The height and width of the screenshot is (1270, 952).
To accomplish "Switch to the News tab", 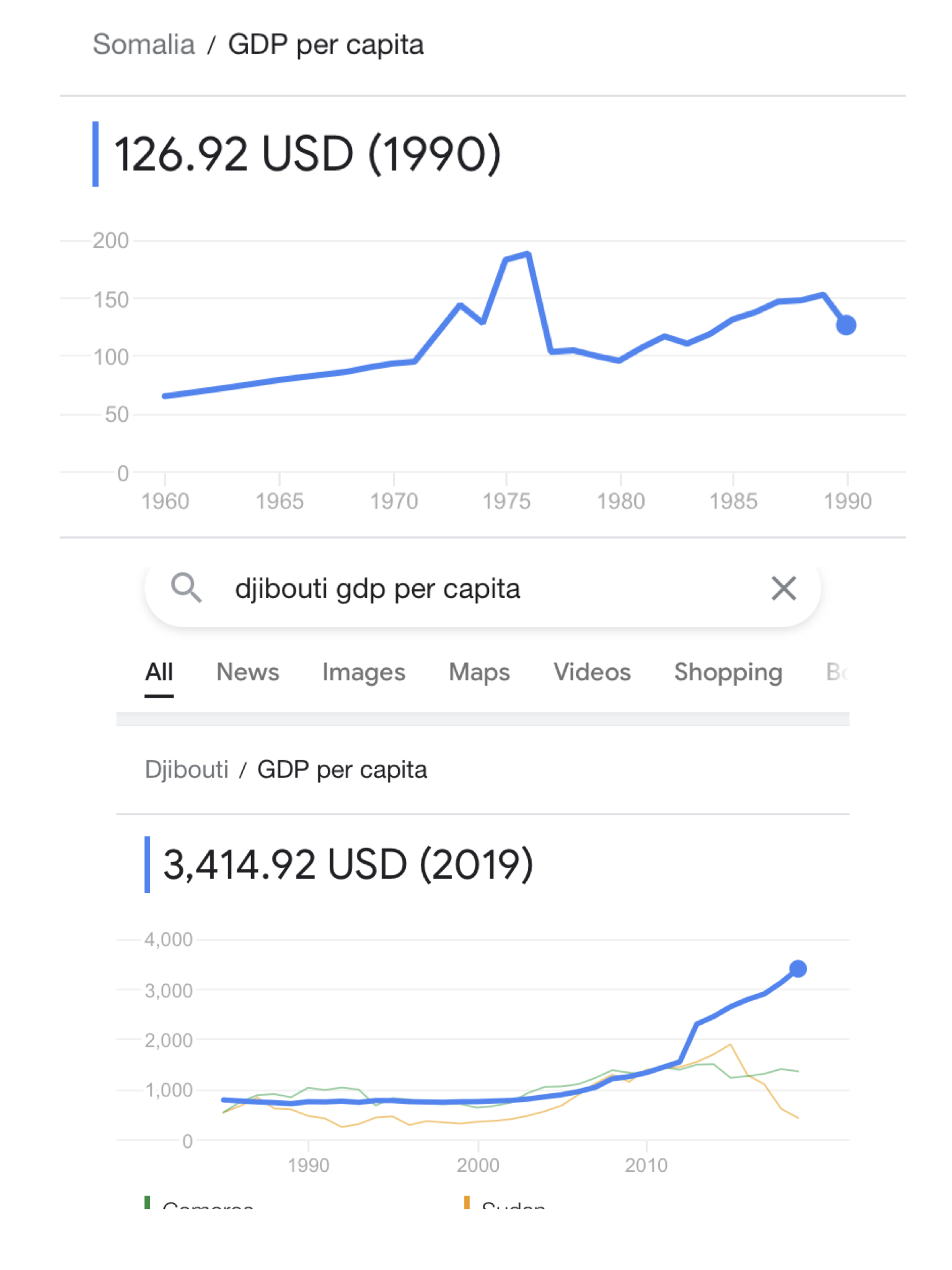I will 247,672.
